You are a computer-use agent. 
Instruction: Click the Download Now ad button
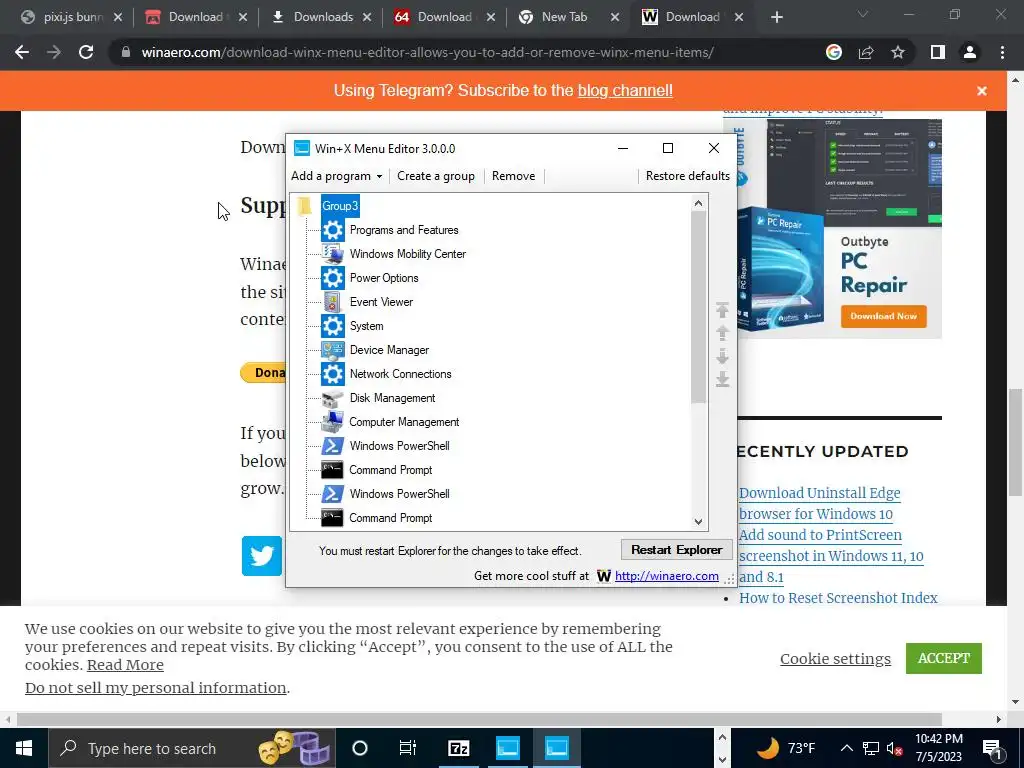coord(884,316)
